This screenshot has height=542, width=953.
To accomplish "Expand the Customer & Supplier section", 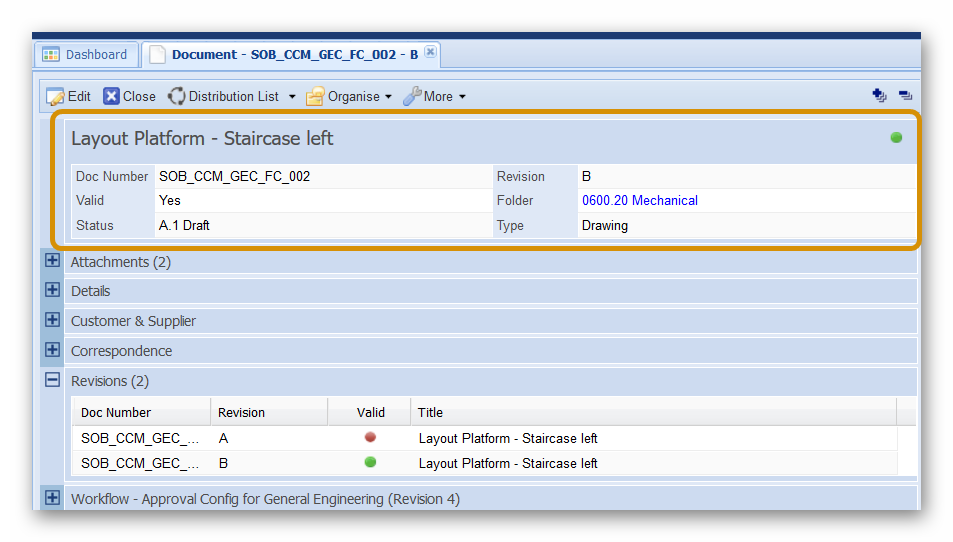I will (x=52, y=320).
